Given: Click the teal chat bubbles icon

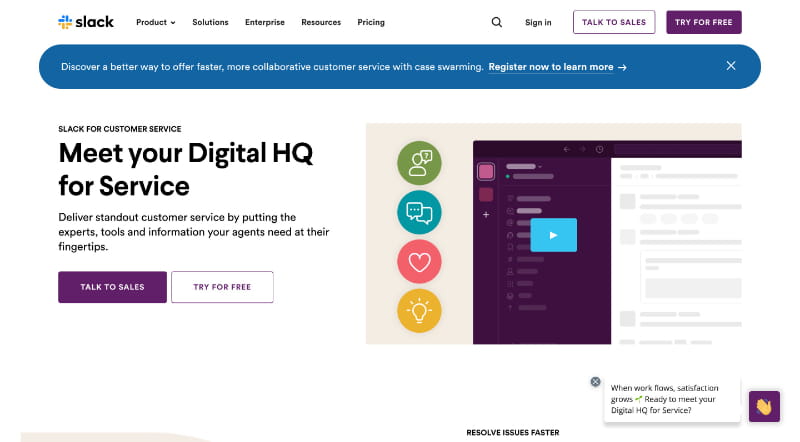Looking at the screenshot, I should (x=419, y=212).
